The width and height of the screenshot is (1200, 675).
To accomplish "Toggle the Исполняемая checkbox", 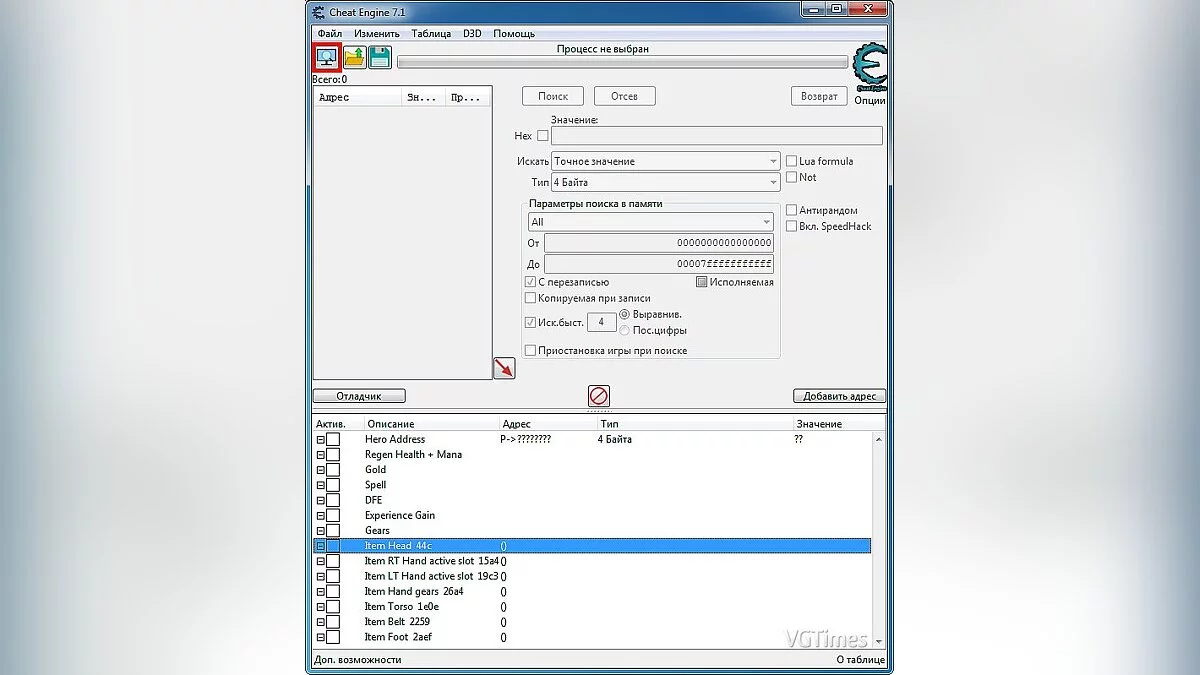I will (x=701, y=282).
